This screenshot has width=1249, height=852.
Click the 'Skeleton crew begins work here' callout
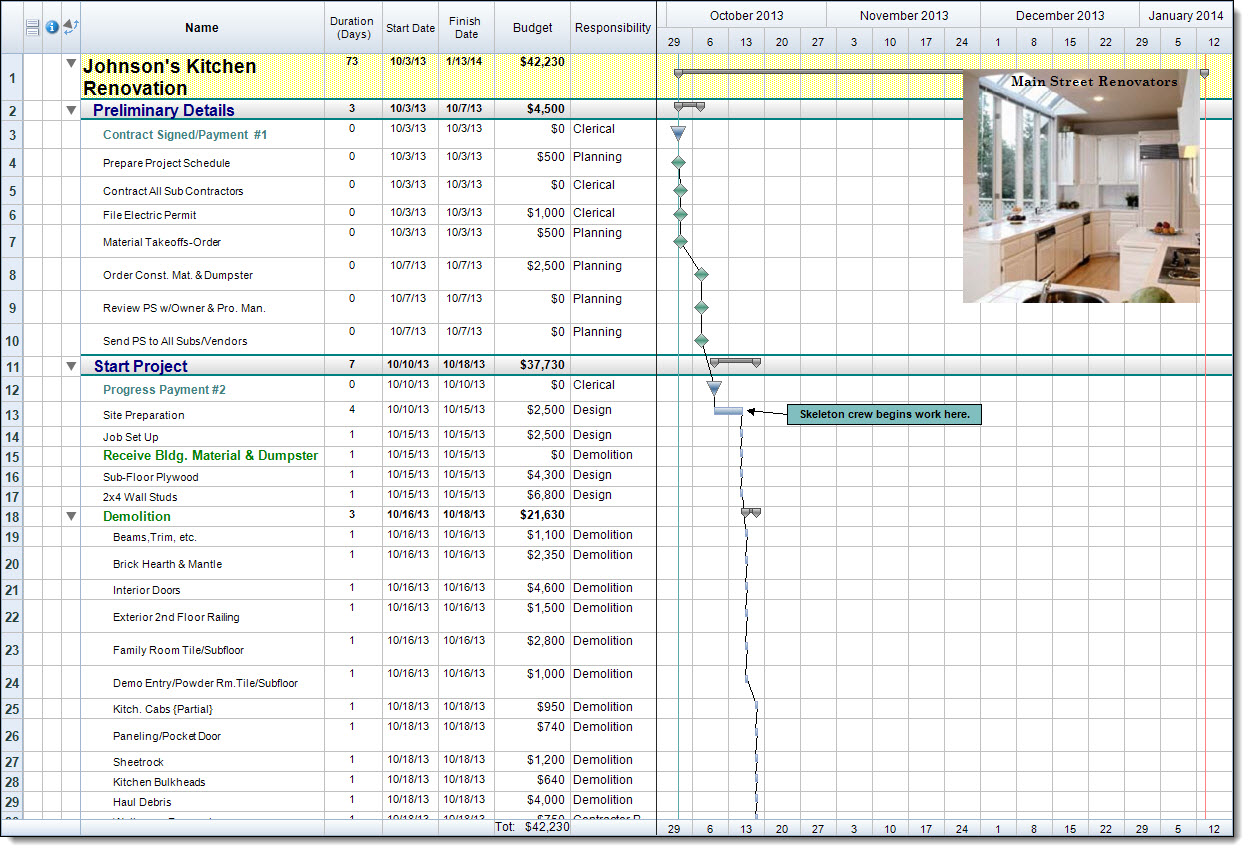tap(884, 414)
